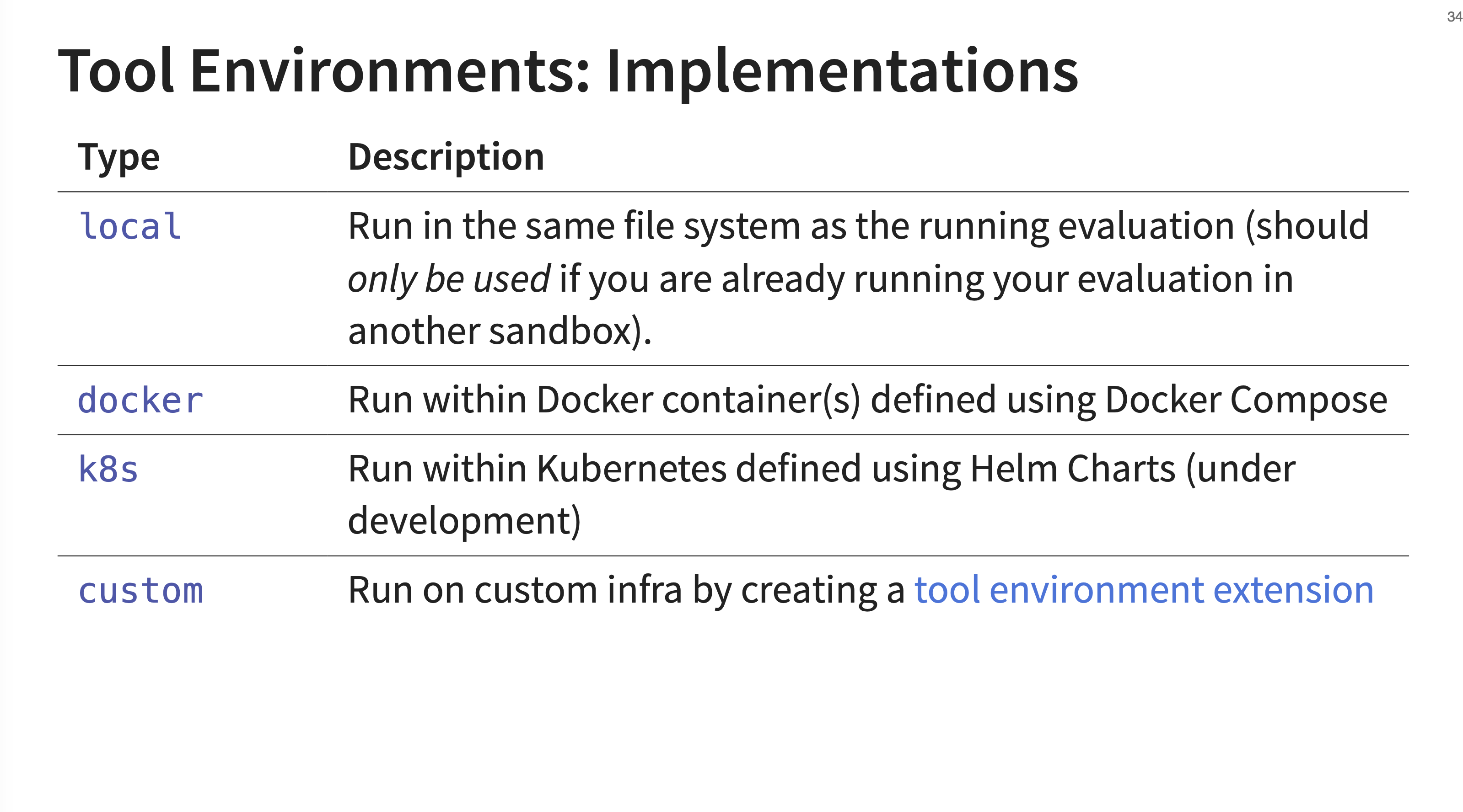Viewport: 1463px width, 812px height.
Task: Click the italic 'only be used' text
Action: tap(449, 279)
